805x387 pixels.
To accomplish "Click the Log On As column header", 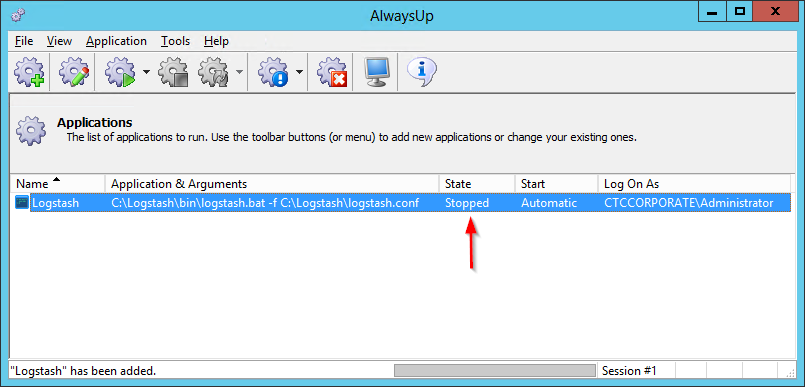I will tap(694, 184).
